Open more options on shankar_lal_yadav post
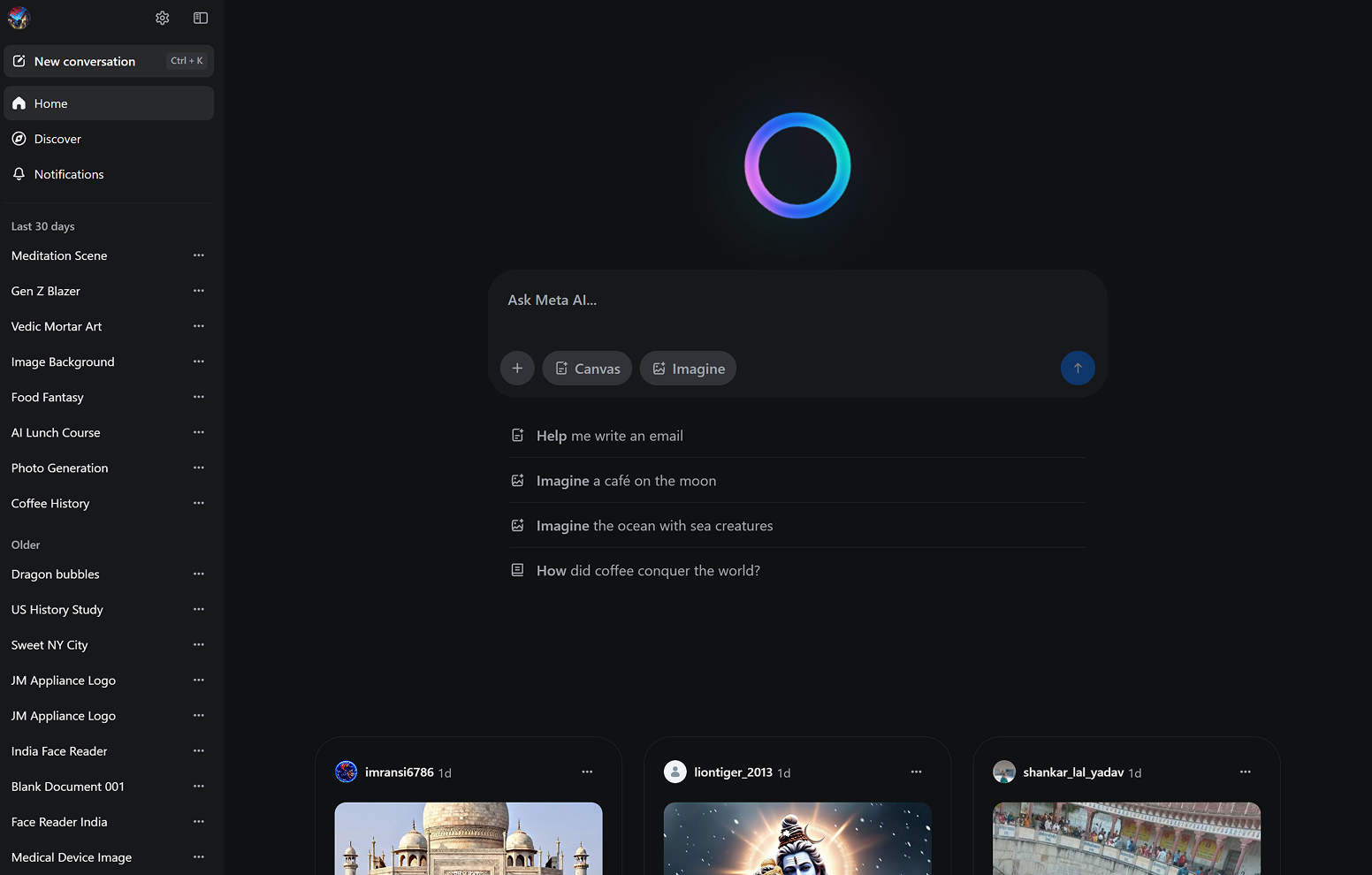The width and height of the screenshot is (1372, 875). click(x=1245, y=772)
